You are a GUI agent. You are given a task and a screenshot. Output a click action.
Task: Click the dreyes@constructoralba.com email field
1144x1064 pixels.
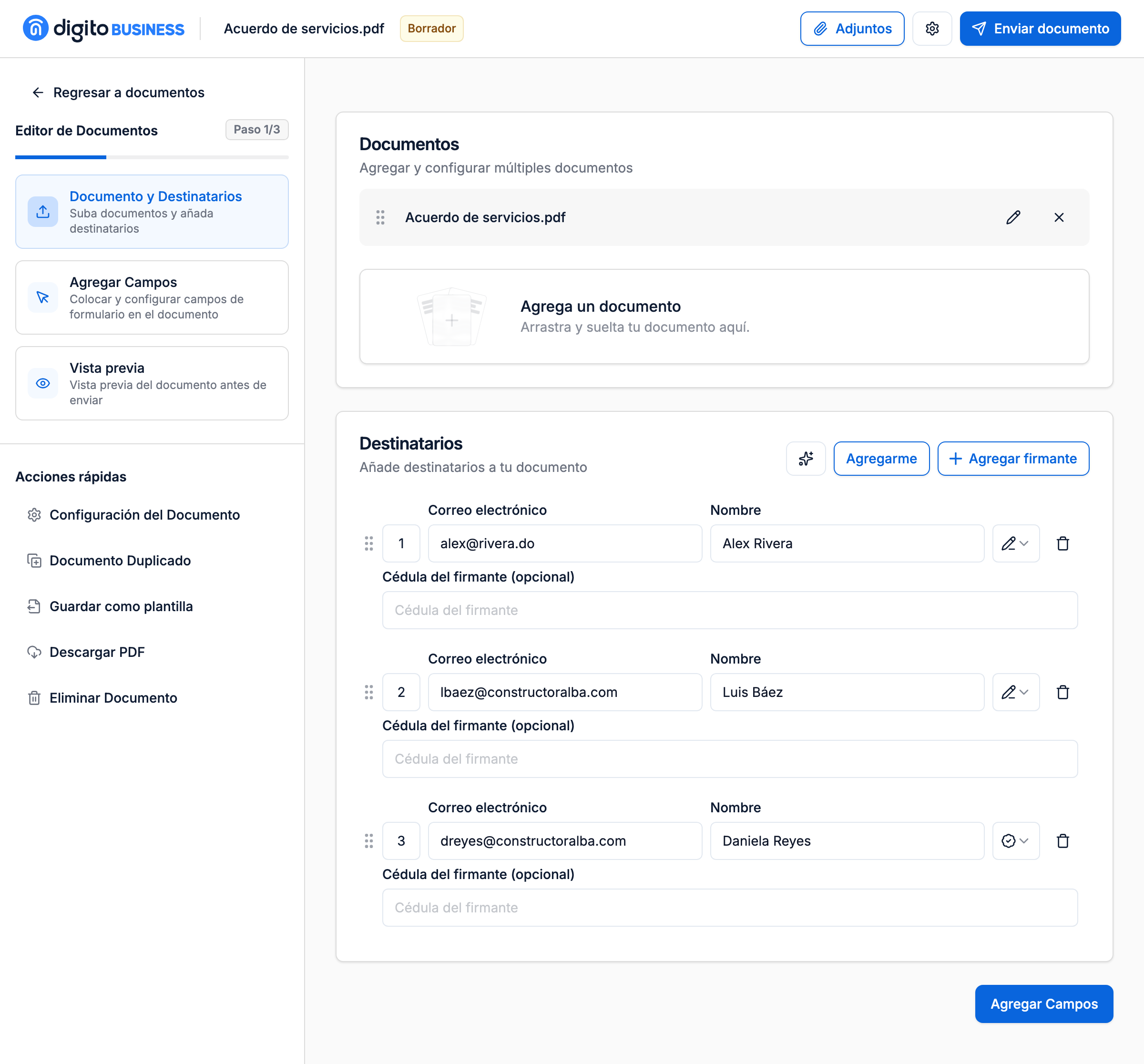564,841
